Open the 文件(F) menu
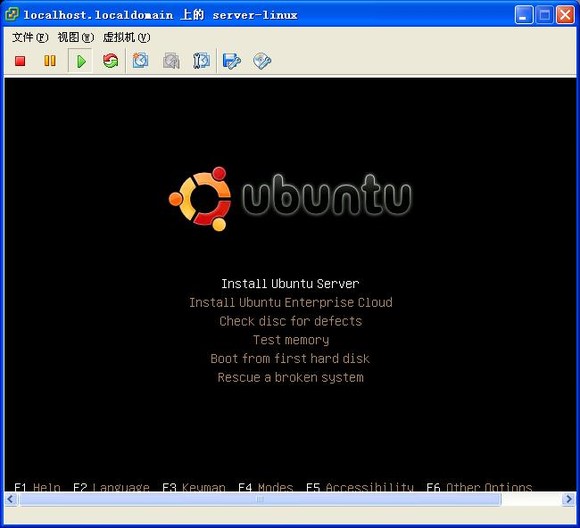The height and width of the screenshot is (528, 580). pos(30,37)
